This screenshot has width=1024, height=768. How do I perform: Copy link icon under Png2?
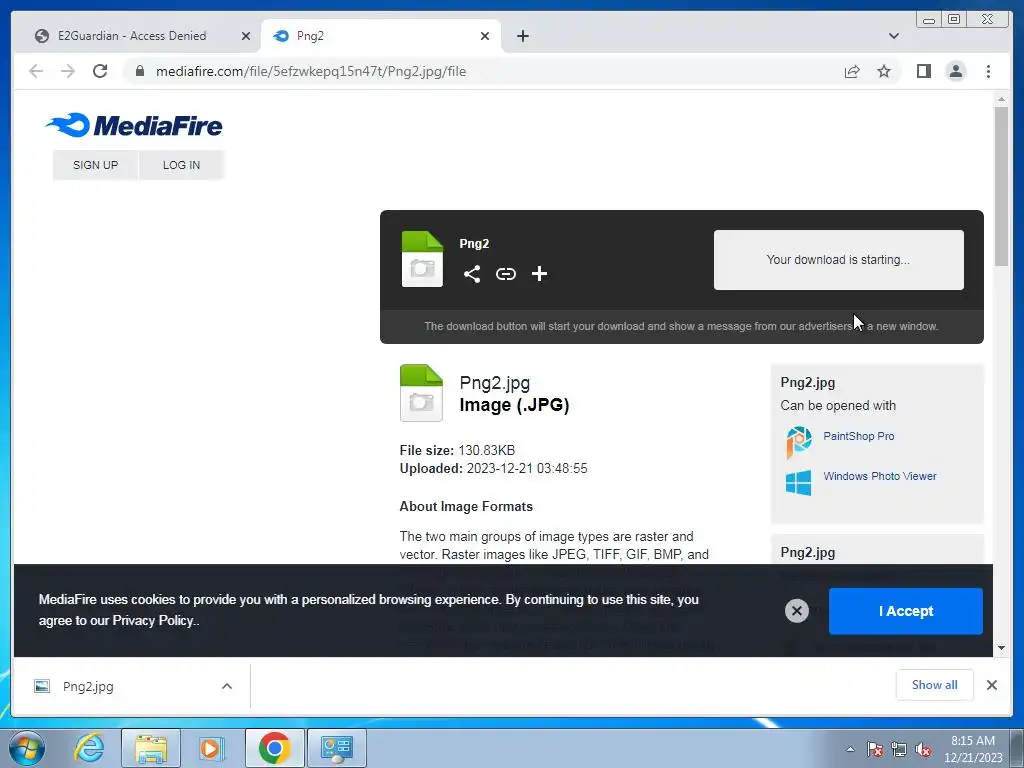pos(505,274)
